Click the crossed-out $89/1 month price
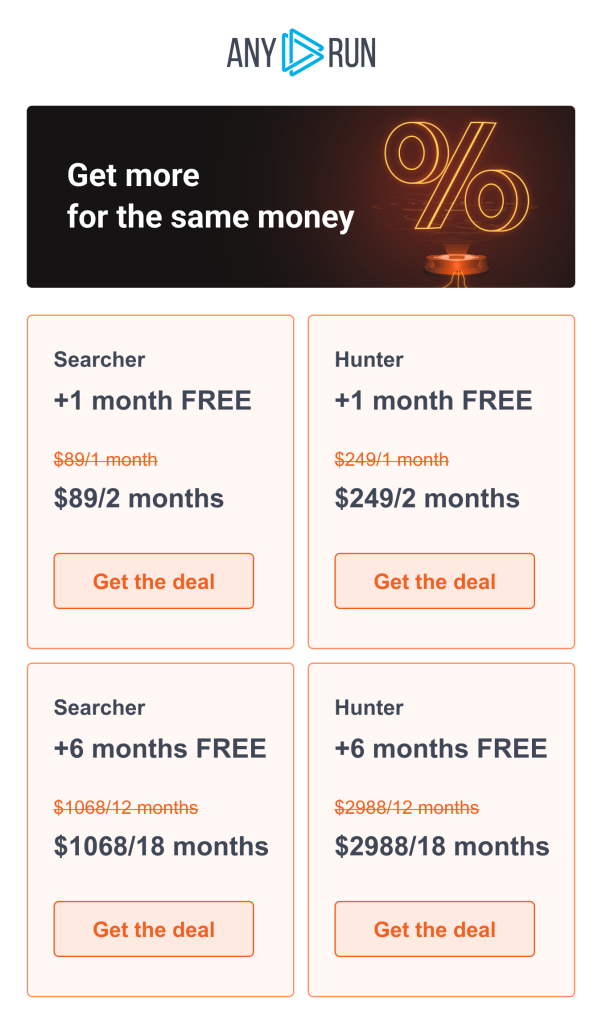602x1024 pixels. tap(106, 460)
